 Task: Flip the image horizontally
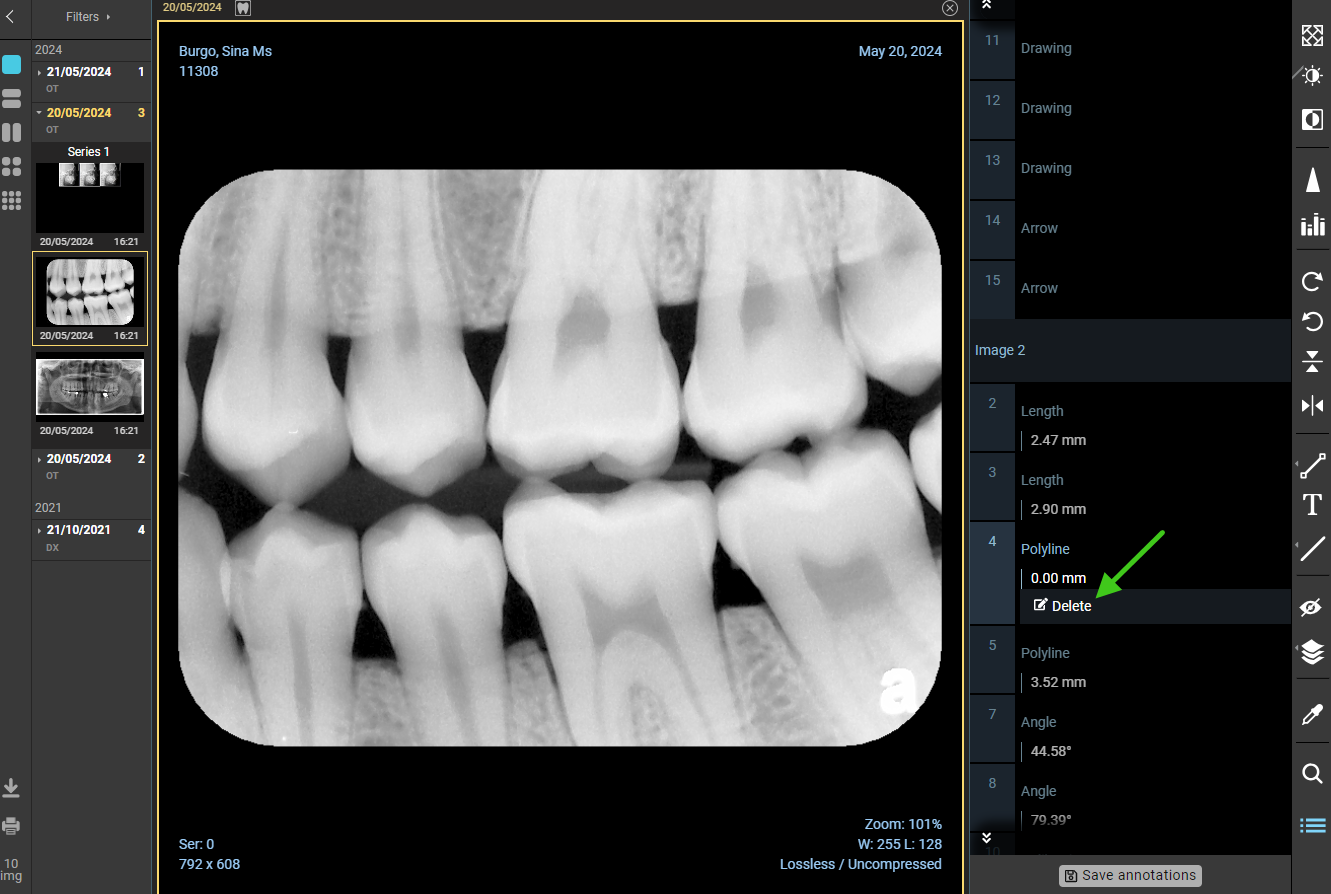[x=1312, y=405]
